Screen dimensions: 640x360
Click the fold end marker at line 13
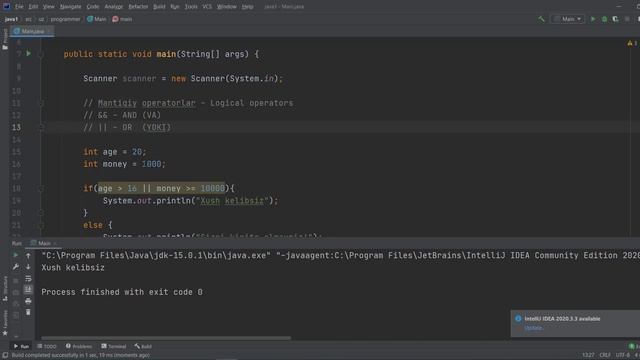point(41,127)
